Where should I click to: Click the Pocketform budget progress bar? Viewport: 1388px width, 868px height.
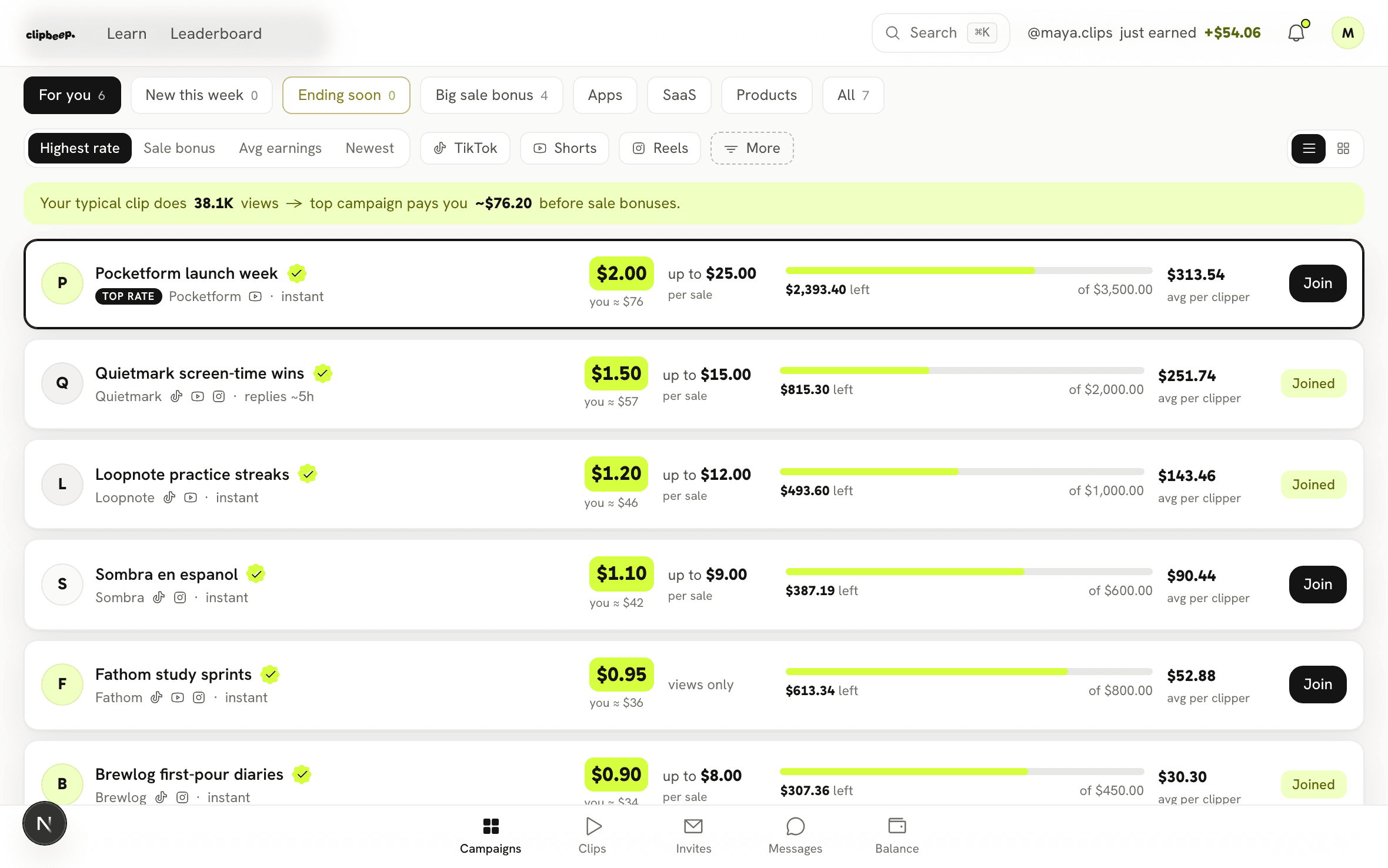[969, 271]
